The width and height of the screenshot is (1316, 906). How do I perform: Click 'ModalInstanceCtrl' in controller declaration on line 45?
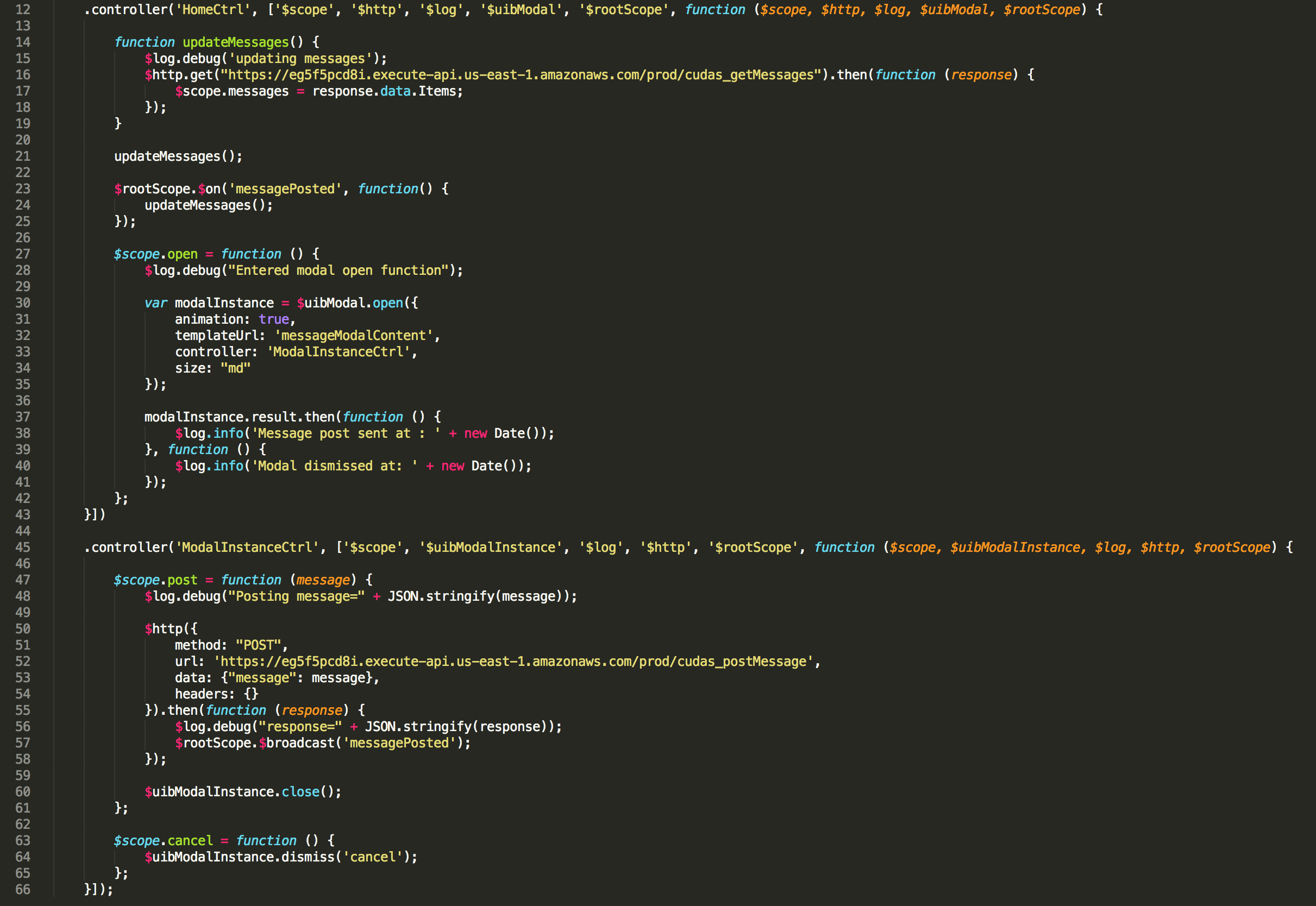tap(247, 547)
